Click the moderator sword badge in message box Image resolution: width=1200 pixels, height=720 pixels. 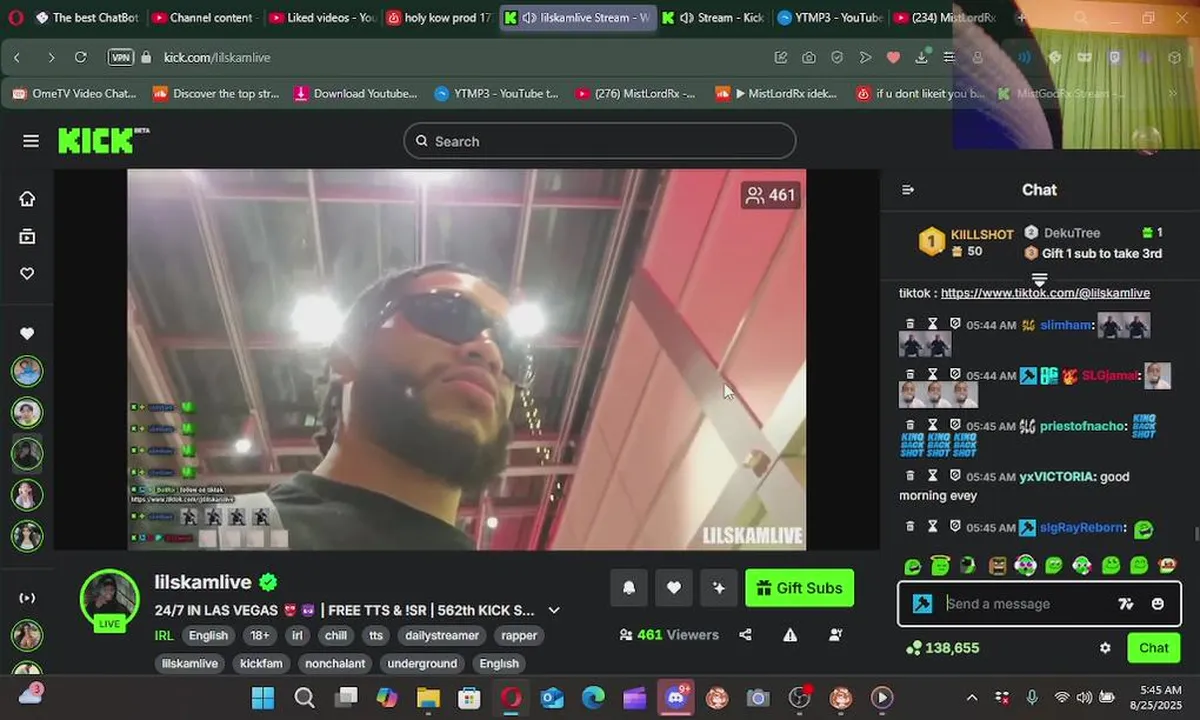(x=922, y=604)
